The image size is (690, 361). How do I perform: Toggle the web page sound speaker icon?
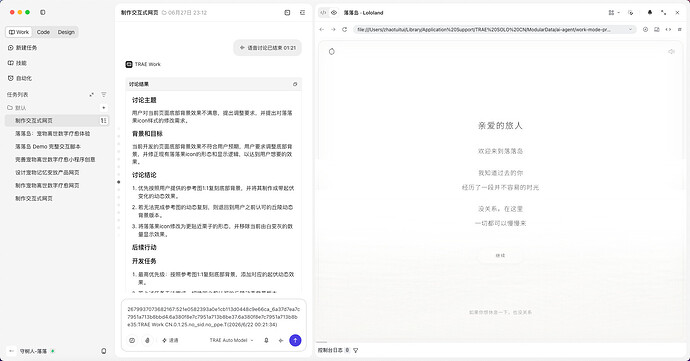pos(671,52)
